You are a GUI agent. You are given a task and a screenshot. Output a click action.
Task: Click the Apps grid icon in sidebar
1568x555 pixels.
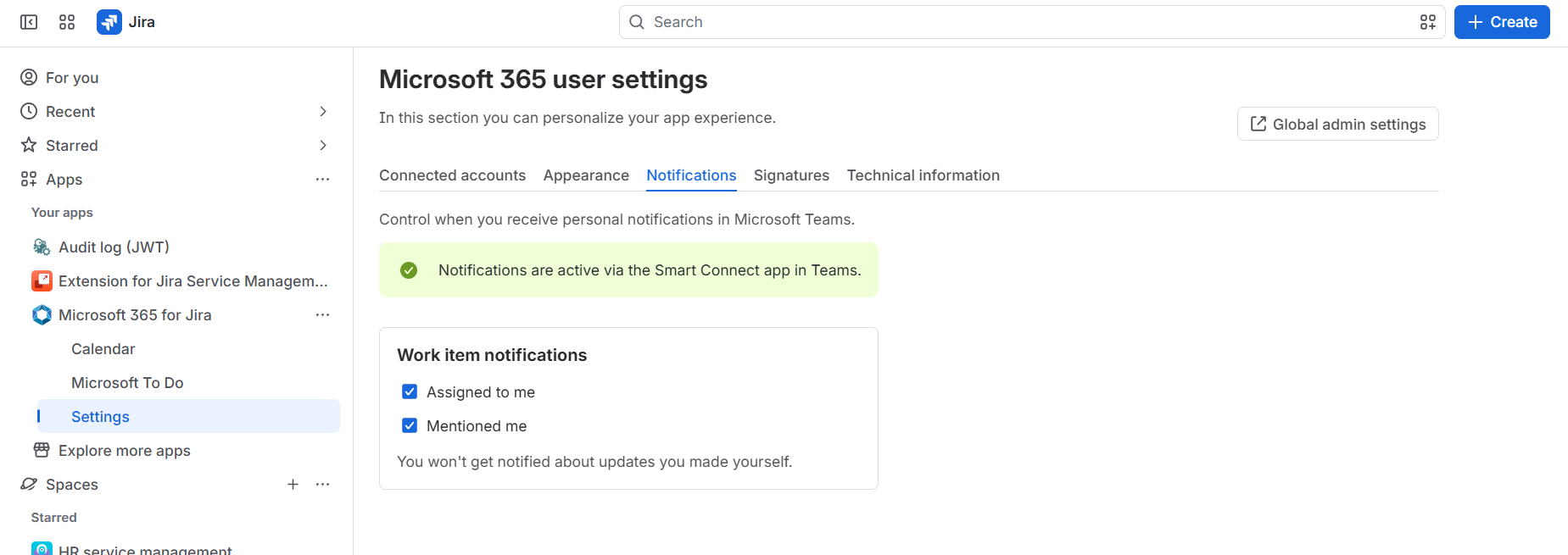pos(29,179)
